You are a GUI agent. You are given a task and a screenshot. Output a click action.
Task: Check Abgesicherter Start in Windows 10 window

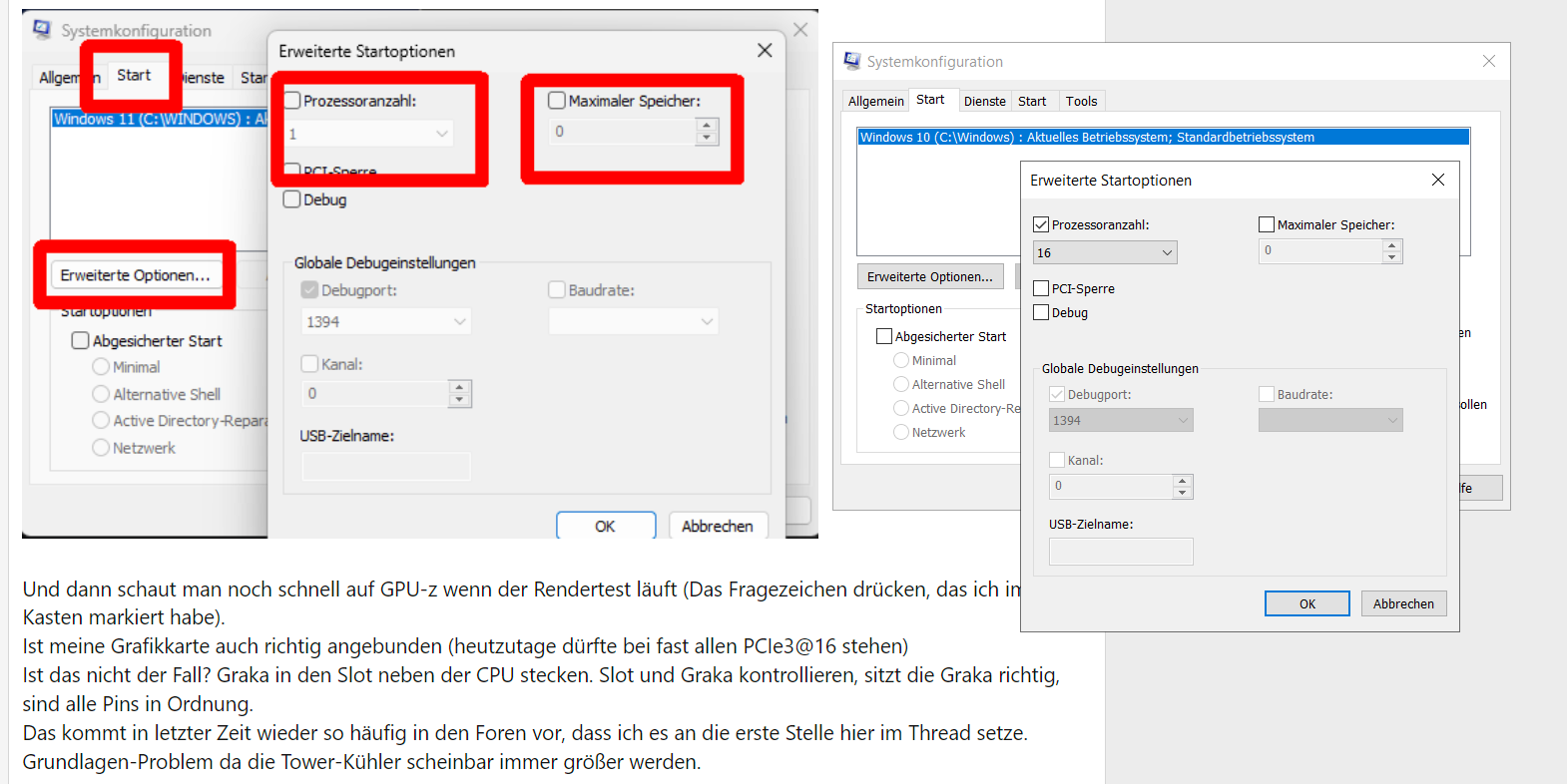[x=884, y=336]
